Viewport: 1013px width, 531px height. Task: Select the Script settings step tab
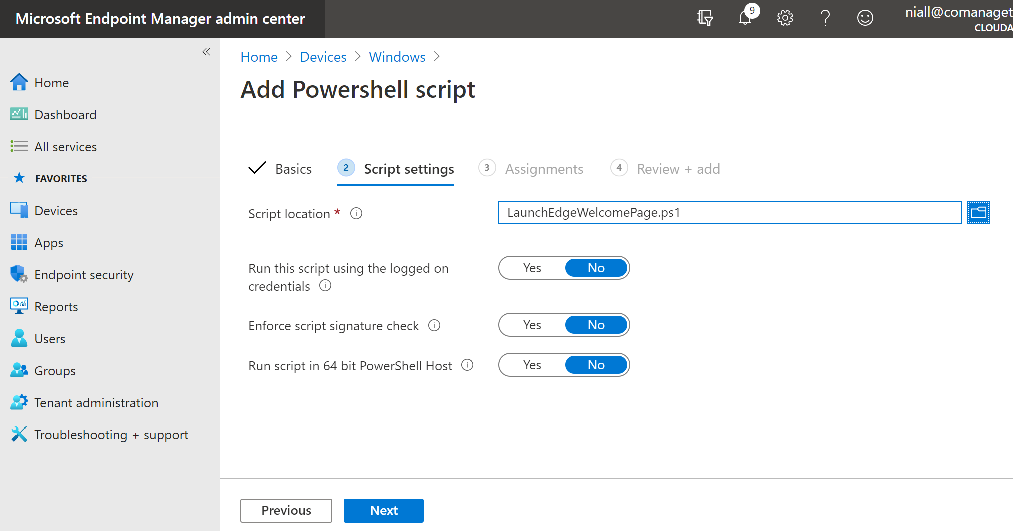pyautogui.click(x=395, y=169)
